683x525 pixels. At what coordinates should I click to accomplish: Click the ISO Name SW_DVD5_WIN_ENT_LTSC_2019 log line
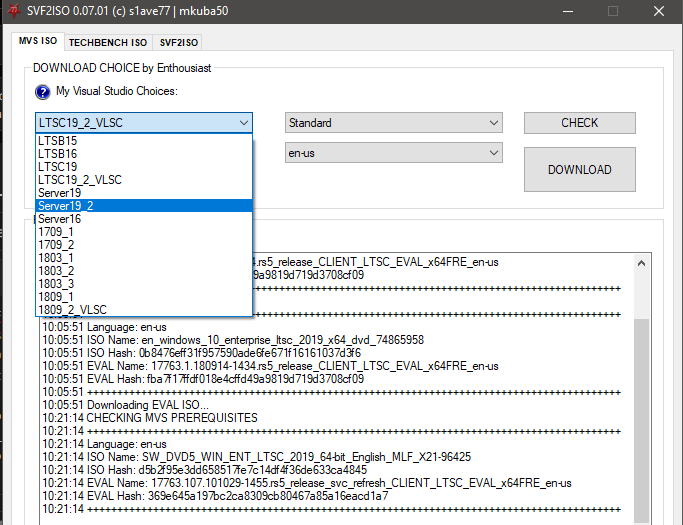tap(257, 457)
